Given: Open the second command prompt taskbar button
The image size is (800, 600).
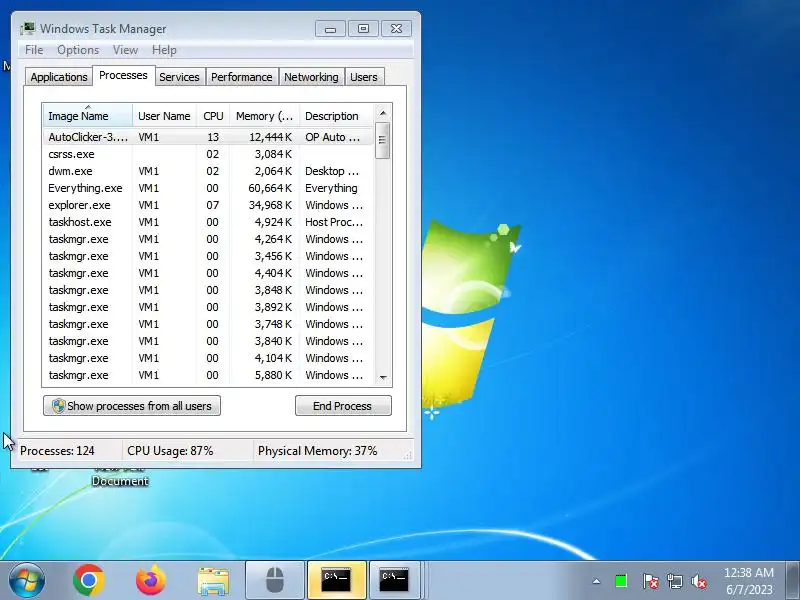Looking at the screenshot, I should click(x=394, y=580).
